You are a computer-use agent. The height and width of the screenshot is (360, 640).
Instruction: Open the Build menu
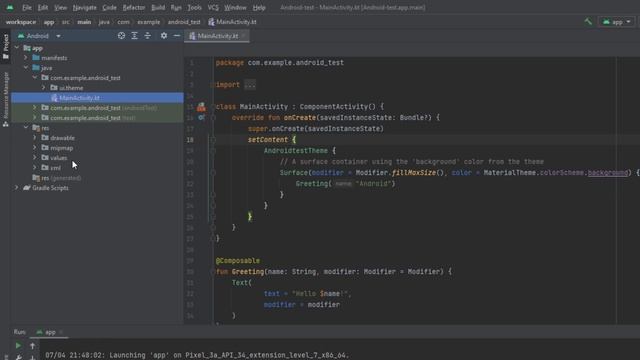[158, 7]
